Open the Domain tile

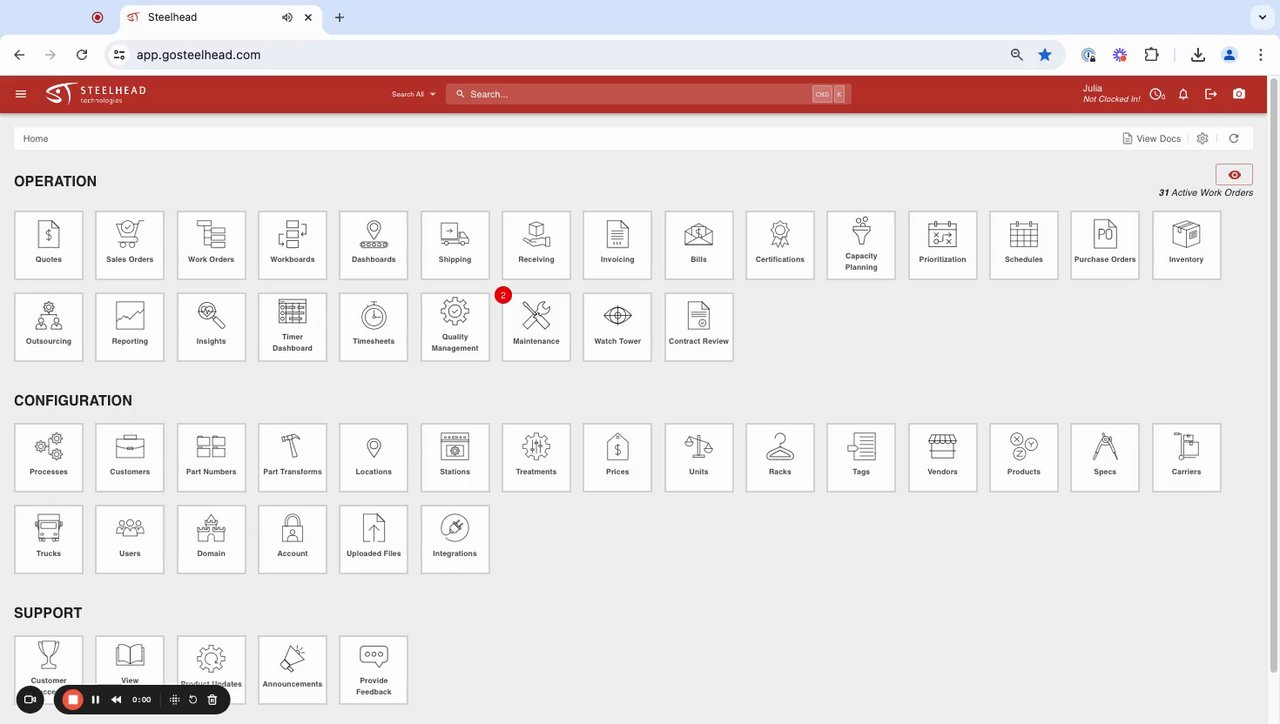pyautogui.click(x=211, y=539)
